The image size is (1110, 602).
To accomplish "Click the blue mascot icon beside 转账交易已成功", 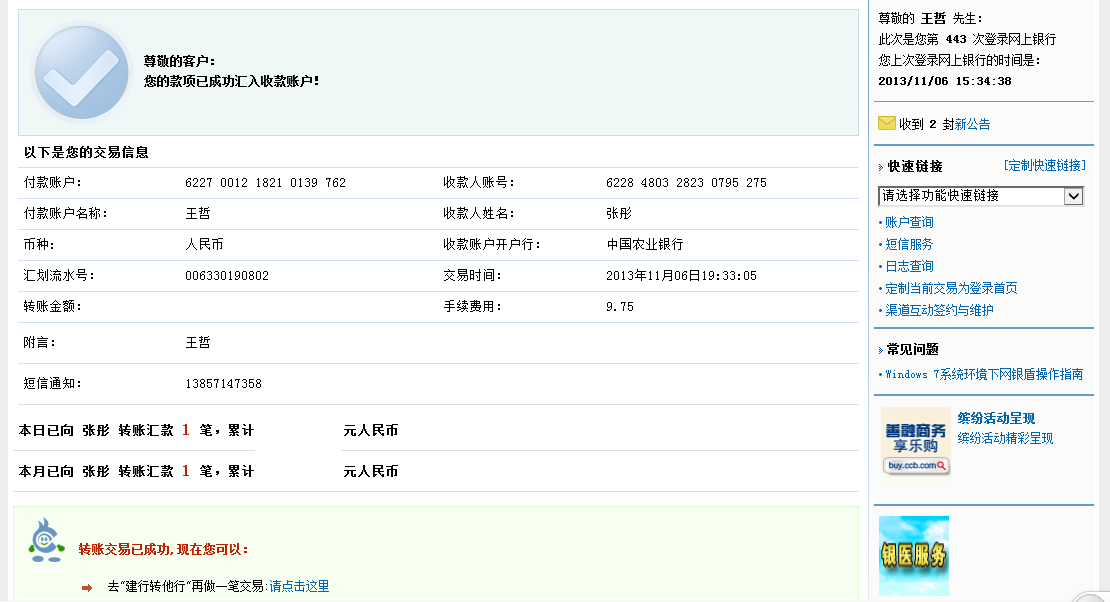I will (44, 540).
